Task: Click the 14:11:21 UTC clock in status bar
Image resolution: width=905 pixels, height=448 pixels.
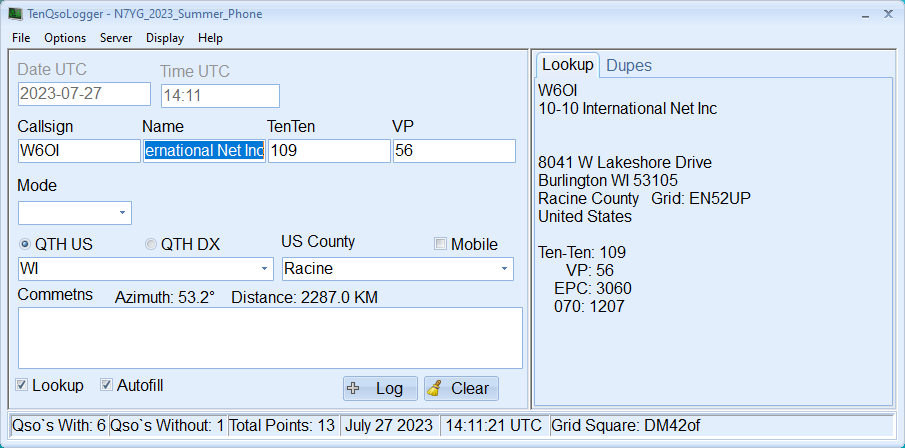Action: pos(494,426)
